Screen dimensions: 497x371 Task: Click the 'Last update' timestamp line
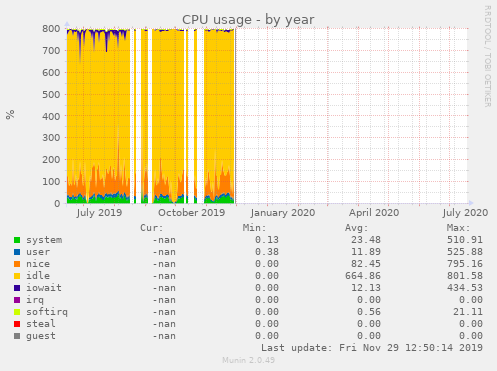click(372, 348)
